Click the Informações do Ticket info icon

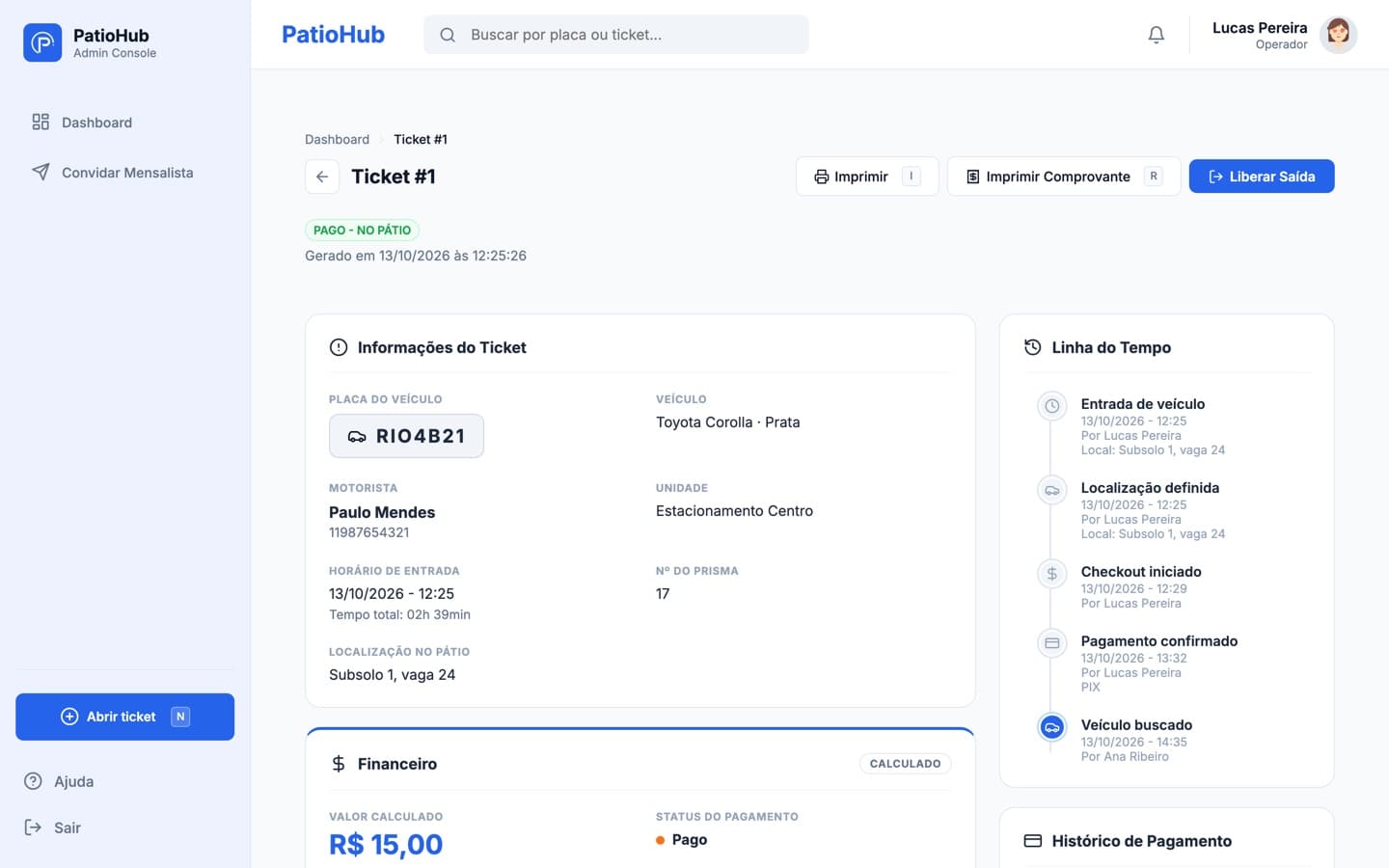tap(339, 347)
